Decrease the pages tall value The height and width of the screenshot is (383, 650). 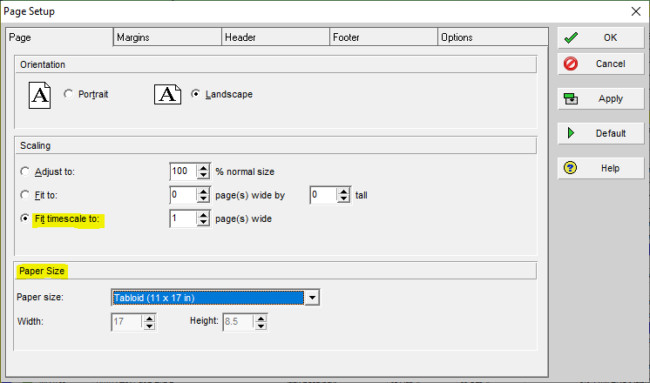click(x=344, y=199)
